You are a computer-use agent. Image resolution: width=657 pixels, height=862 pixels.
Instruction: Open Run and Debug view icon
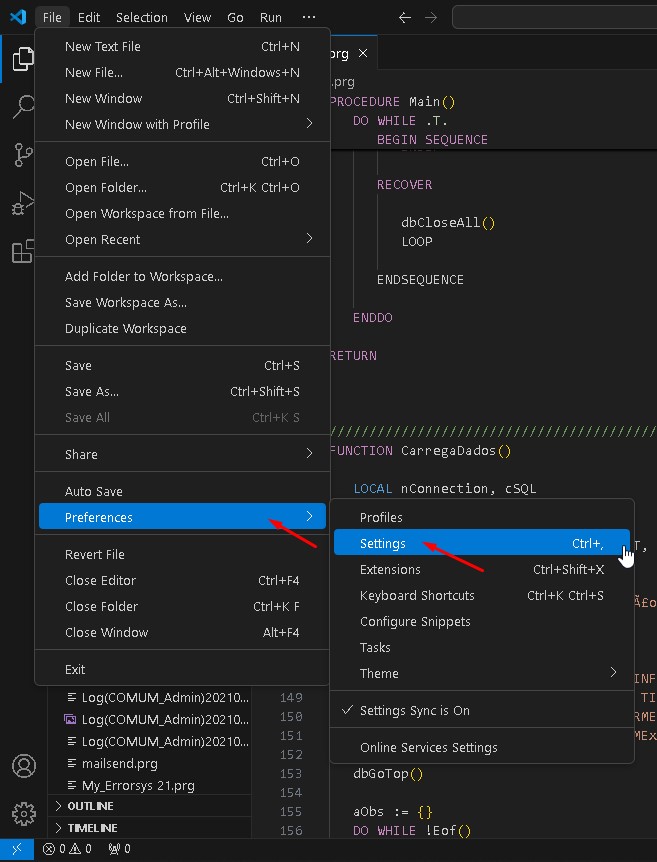pyautogui.click(x=22, y=204)
